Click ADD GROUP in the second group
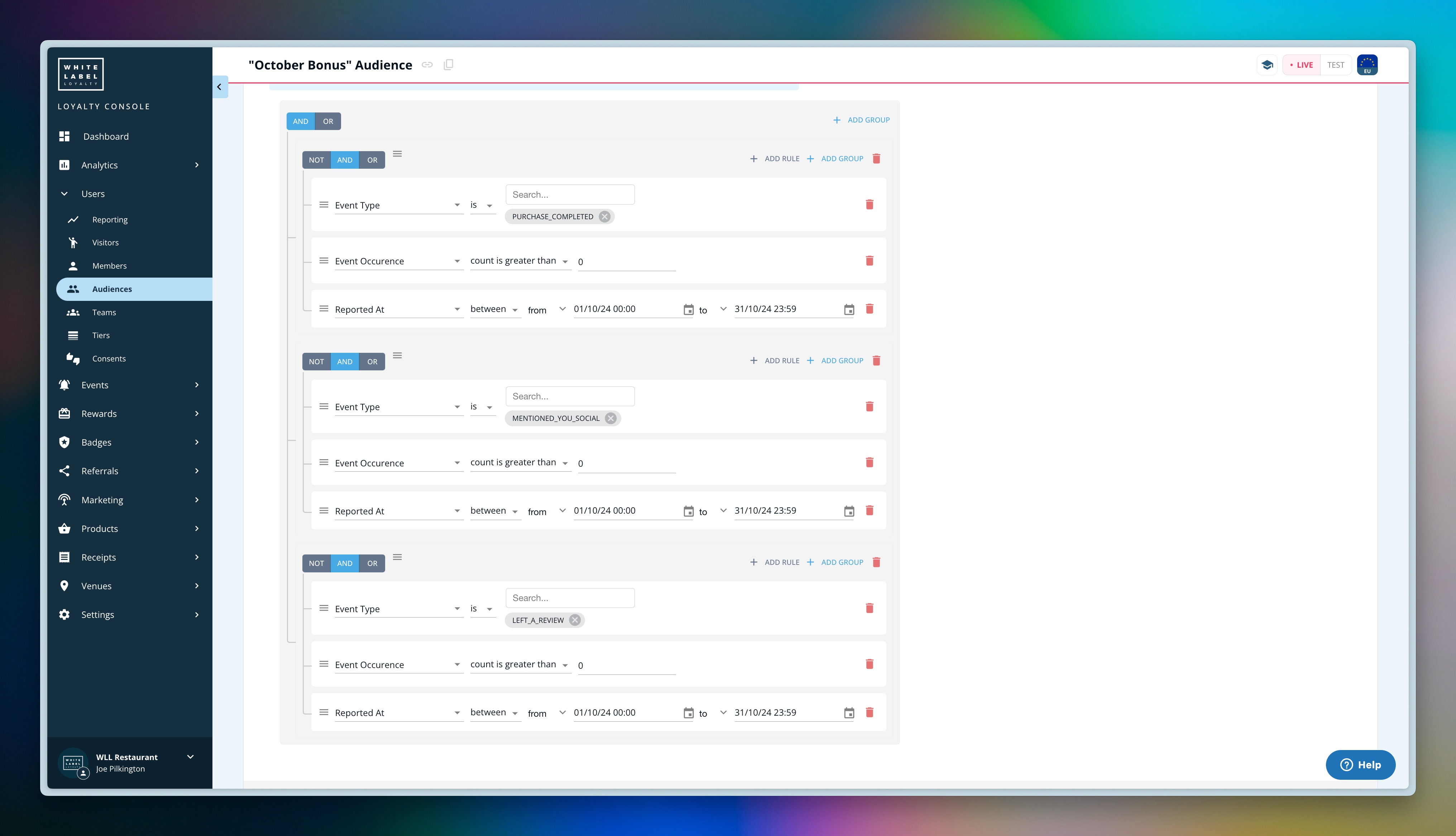This screenshot has height=836, width=1456. [x=835, y=361]
